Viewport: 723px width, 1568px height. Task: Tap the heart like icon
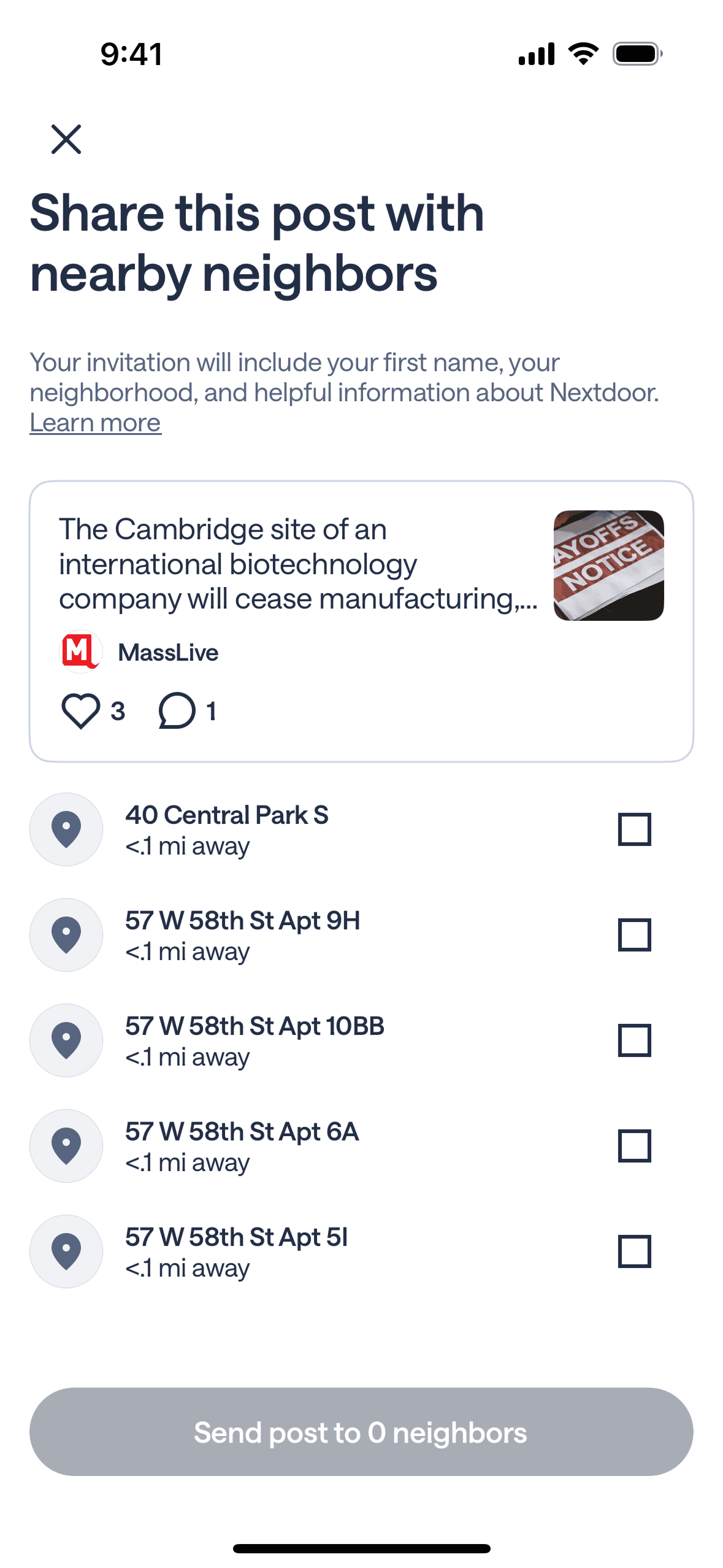80,711
